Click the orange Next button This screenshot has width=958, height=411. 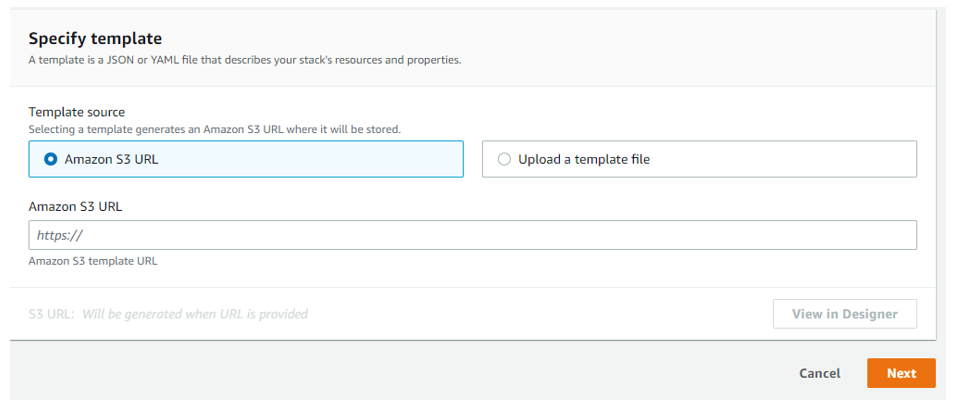(901, 373)
